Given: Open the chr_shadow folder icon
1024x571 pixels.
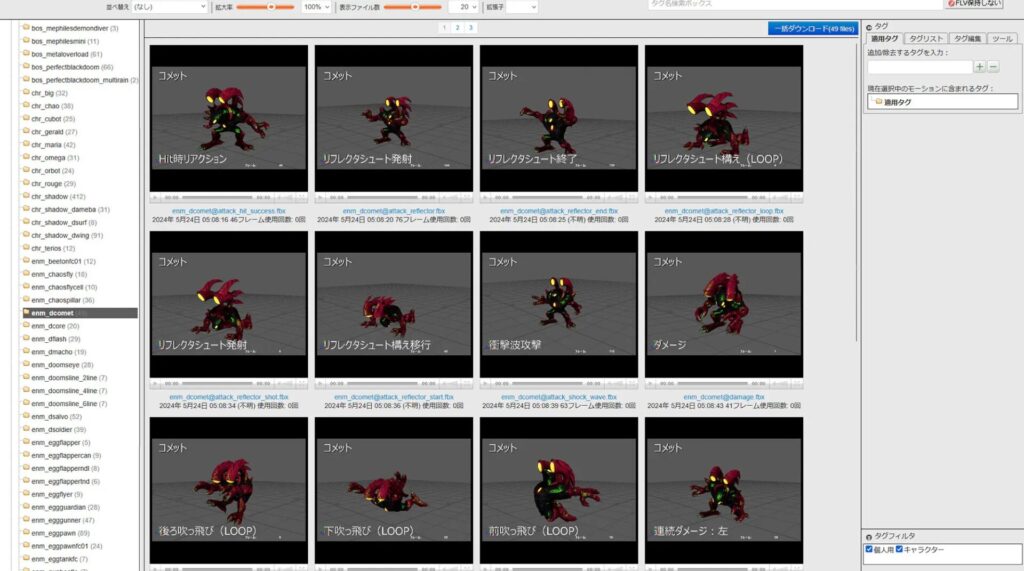Looking at the screenshot, I should (x=25, y=196).
